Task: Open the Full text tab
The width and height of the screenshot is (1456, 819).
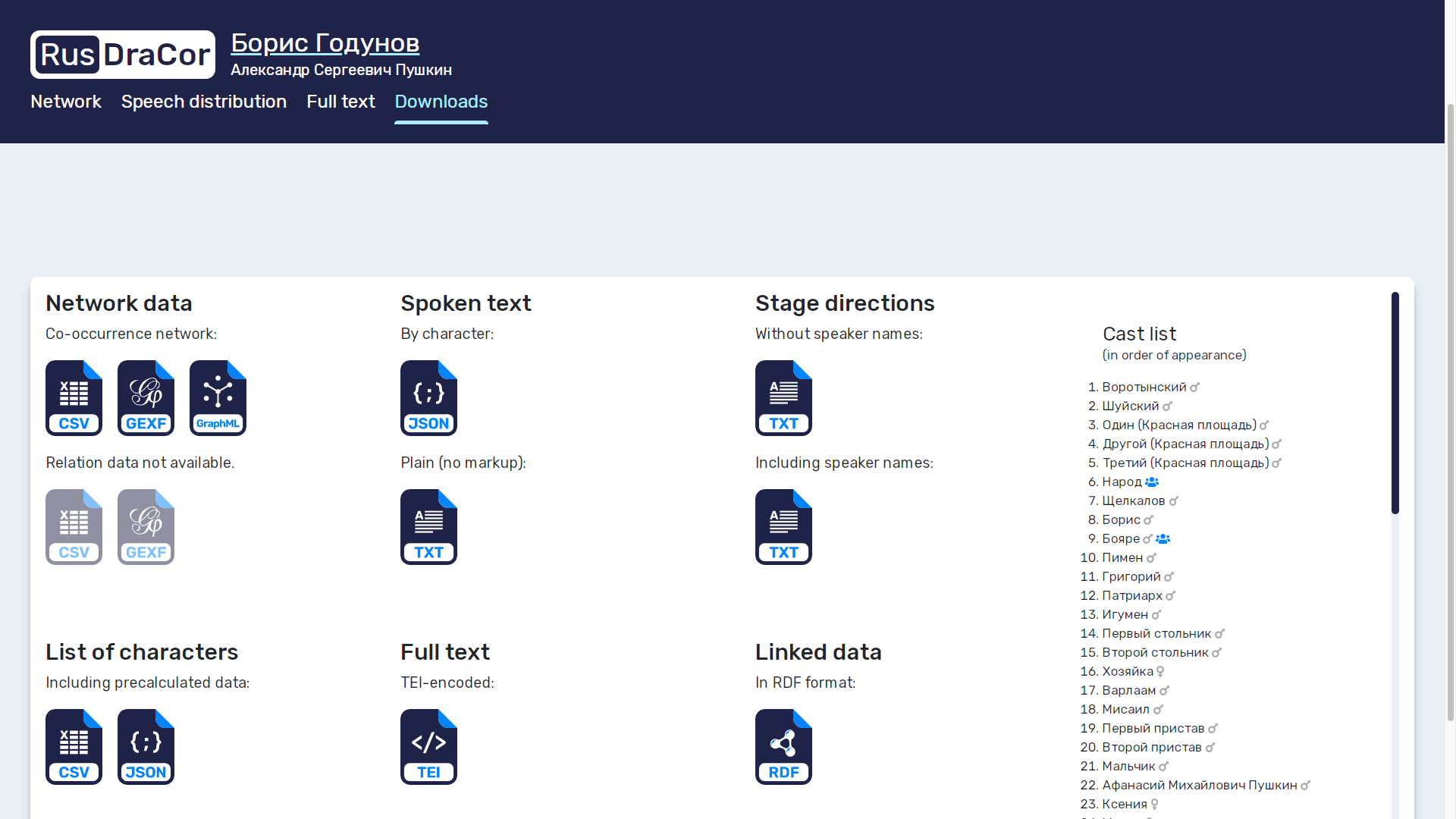Action: point(340,102)
